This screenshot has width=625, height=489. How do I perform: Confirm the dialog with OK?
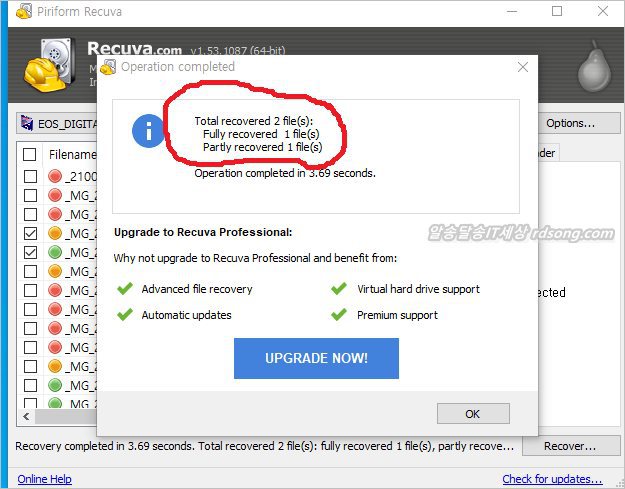click(x=473, y=413)
